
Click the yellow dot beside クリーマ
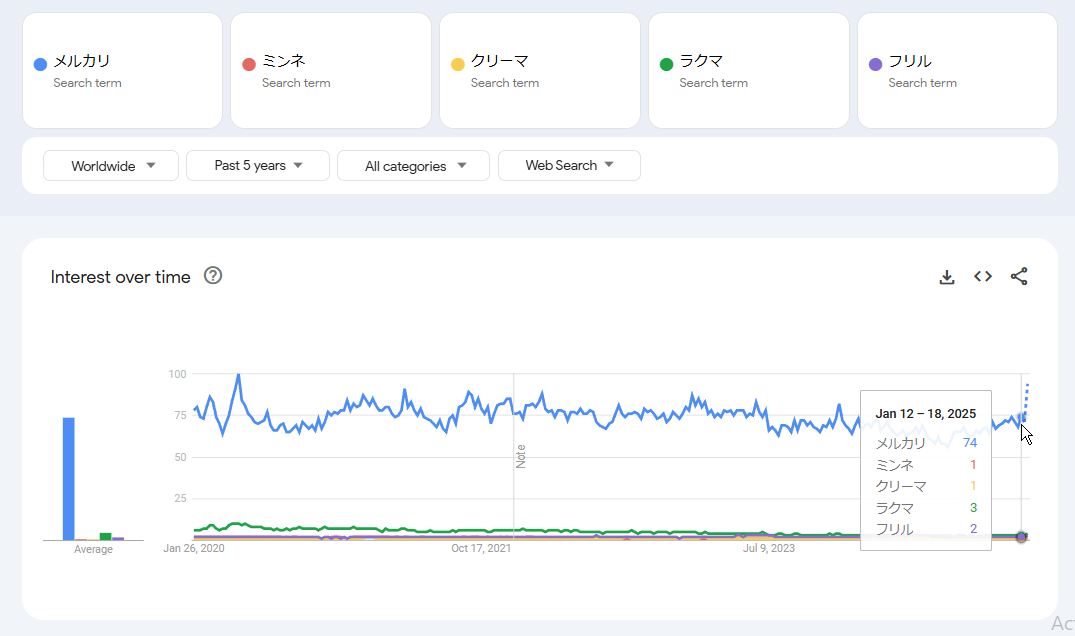click(x=458, y=64)
